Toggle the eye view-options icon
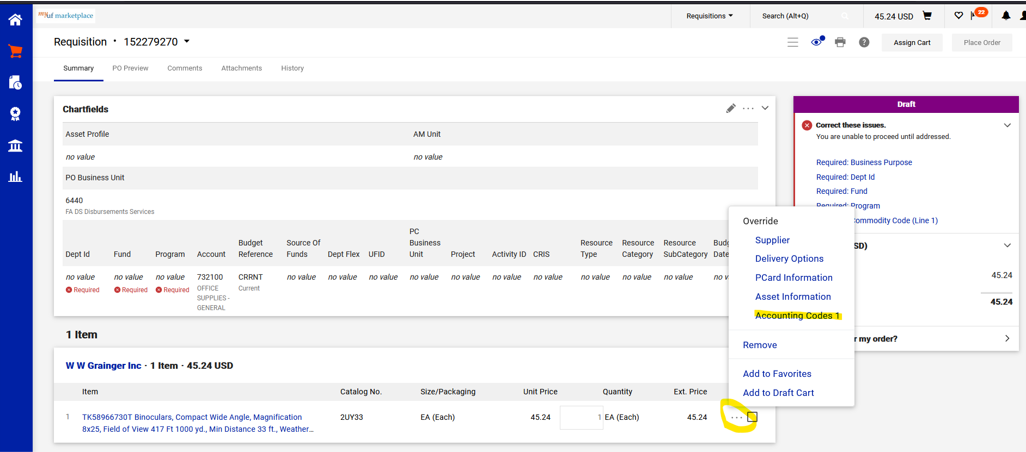This screenshot has width=1026, height=452. tap(817, 43)
